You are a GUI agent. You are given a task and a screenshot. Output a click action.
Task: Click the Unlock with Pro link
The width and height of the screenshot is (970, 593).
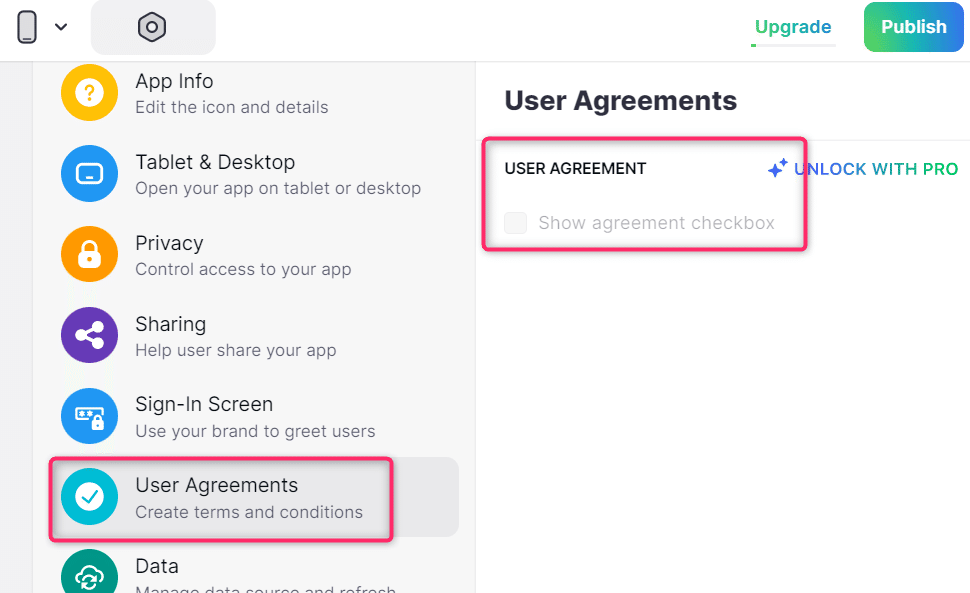click(876, 169)
